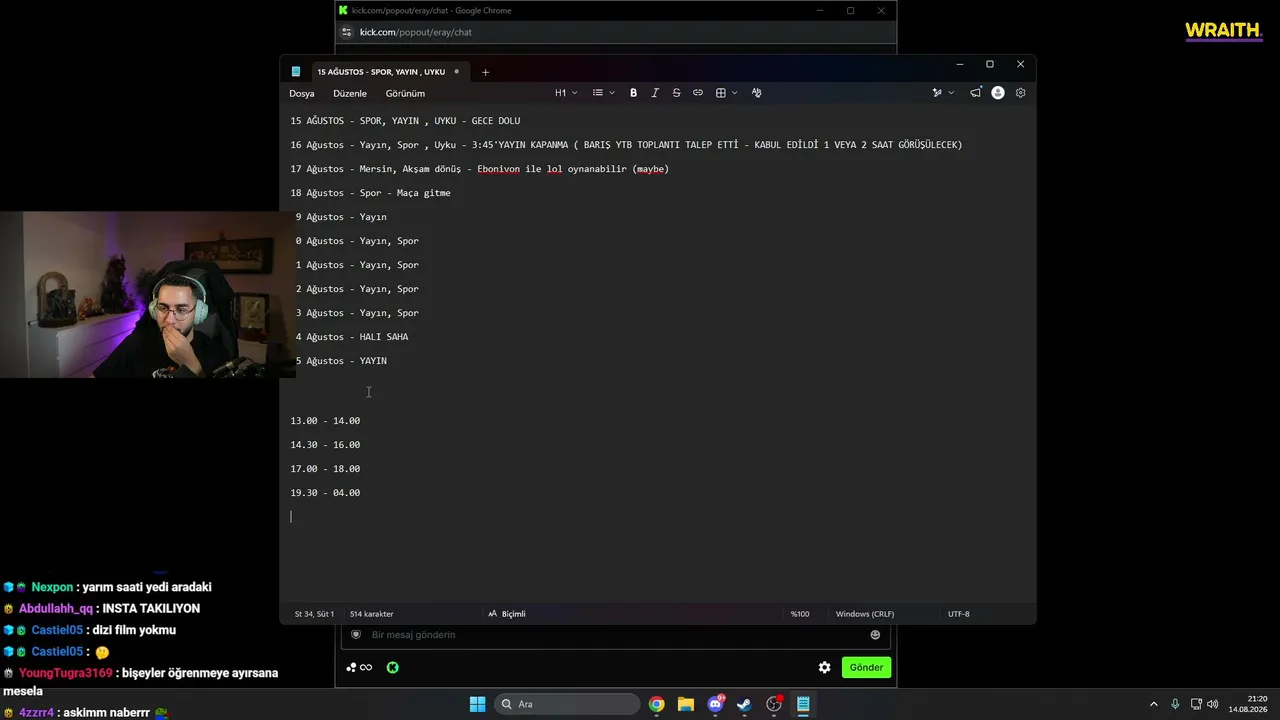This screenshot has width=1280, height=720.
Task: Add a new Notepad tab
Action: [x=485, y=72]
